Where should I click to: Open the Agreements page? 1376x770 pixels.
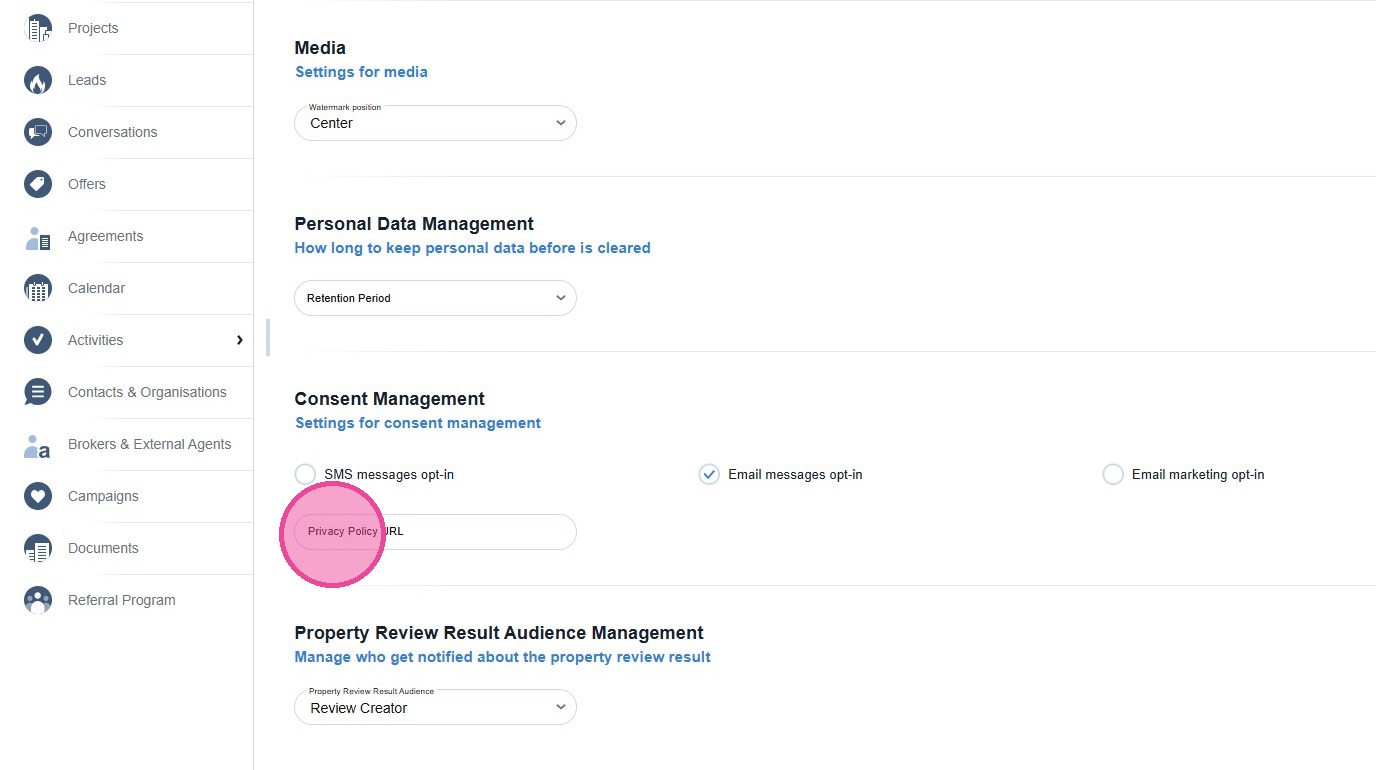[x=105, y=236]
